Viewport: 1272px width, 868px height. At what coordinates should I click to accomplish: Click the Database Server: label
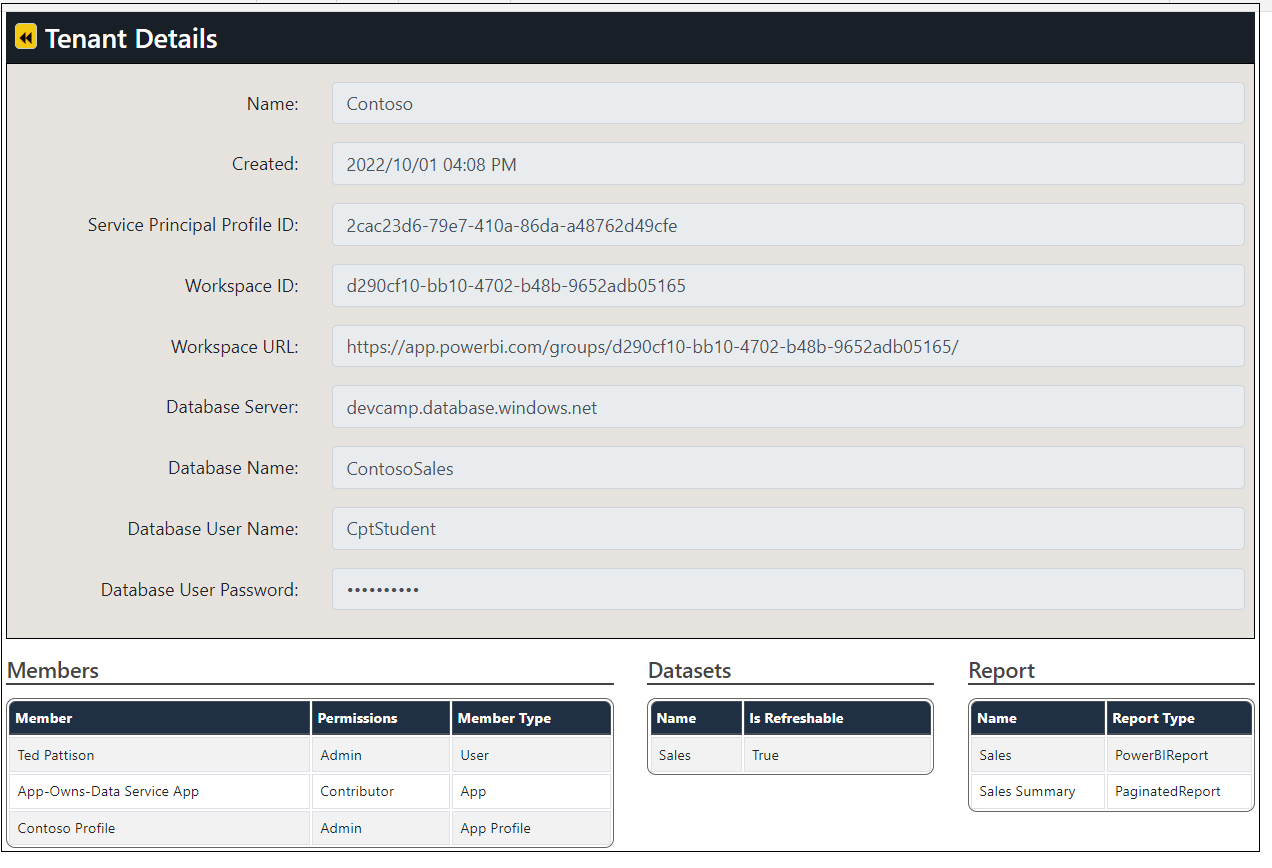coord(232,407)
